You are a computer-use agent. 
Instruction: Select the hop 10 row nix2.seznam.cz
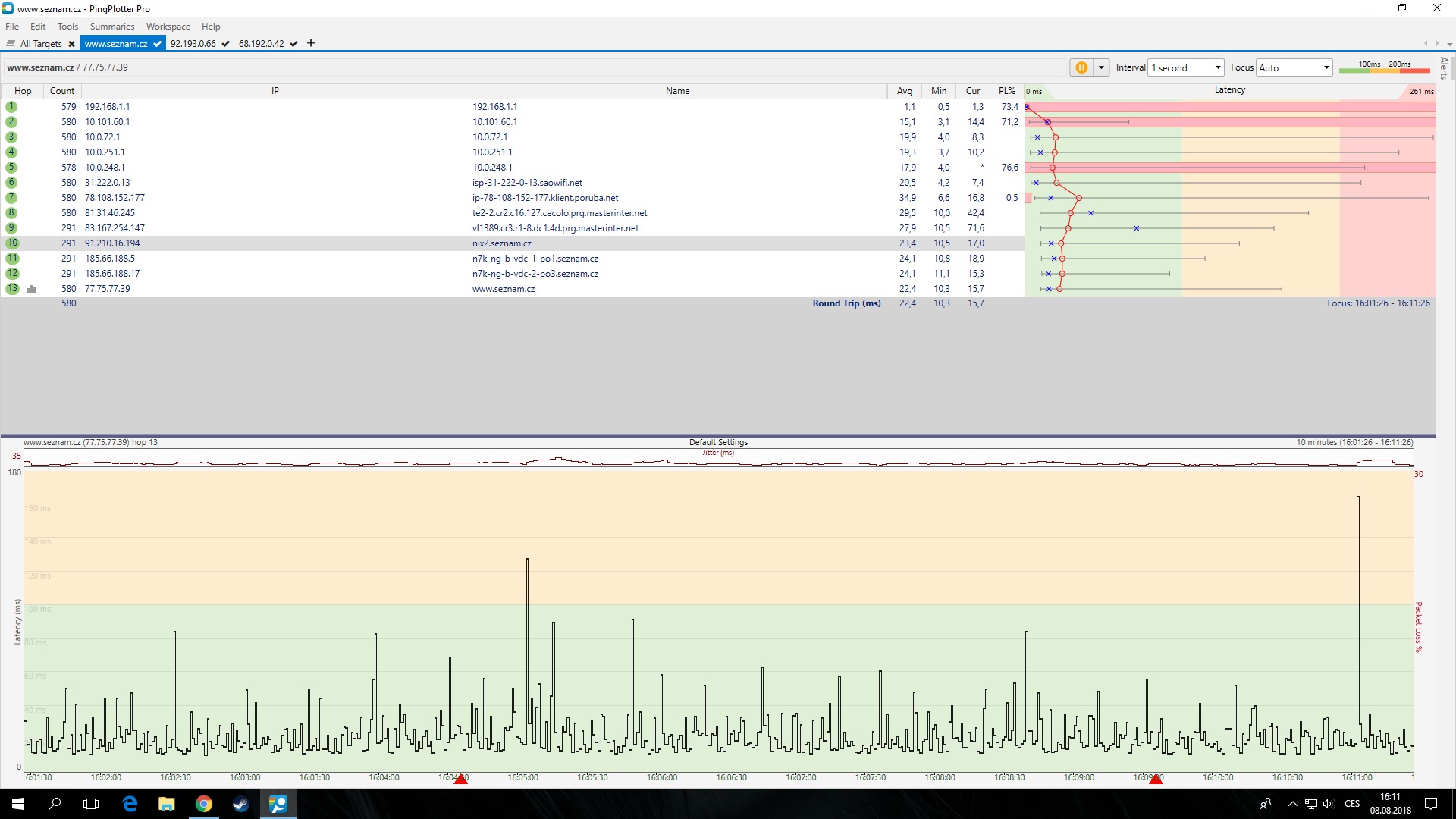point(500,243)
